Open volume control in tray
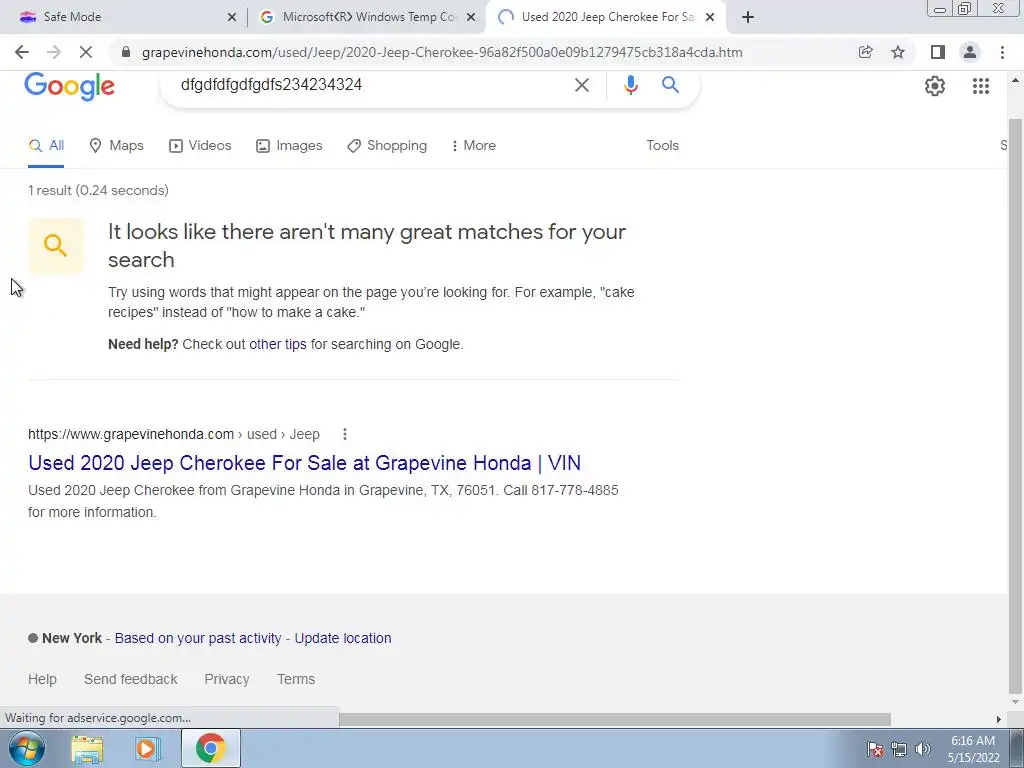Viewport: 1024px width, 768px height. coord(923,749)
